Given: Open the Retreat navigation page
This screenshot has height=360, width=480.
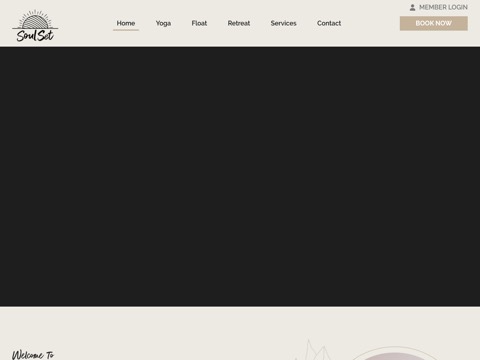Looking at the screenshot, I should click(x=239, y=23).
